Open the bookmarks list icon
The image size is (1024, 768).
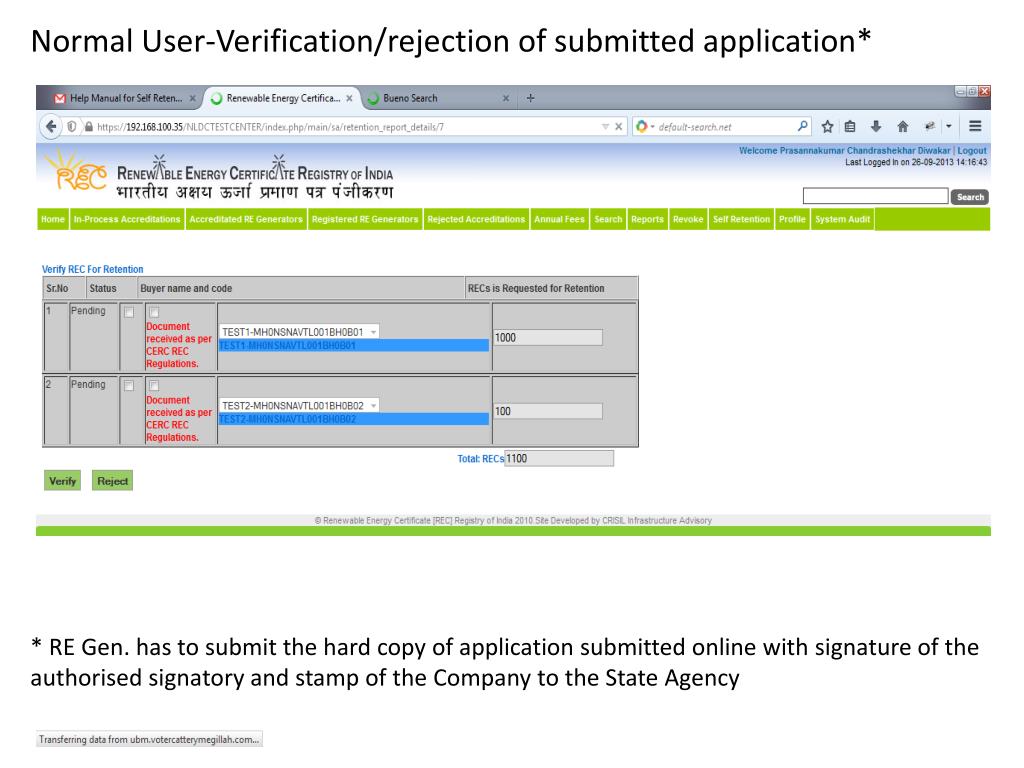(850, 127)
